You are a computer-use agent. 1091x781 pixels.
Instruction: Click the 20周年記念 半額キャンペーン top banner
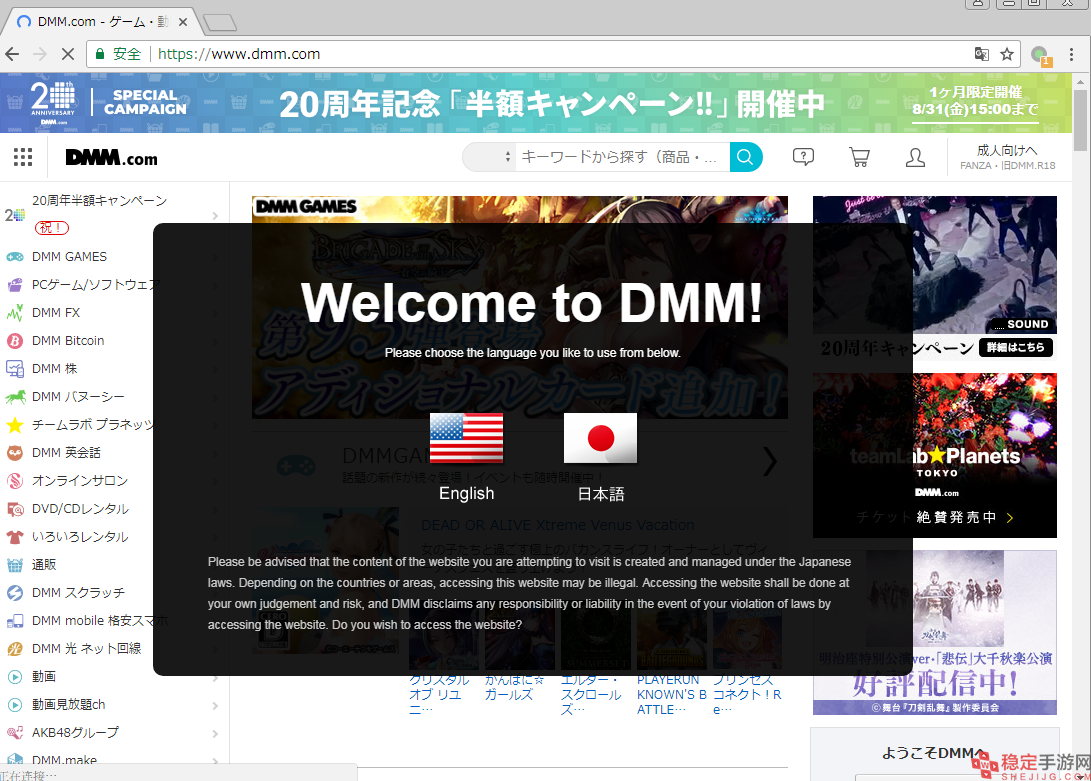click(536, 103)
